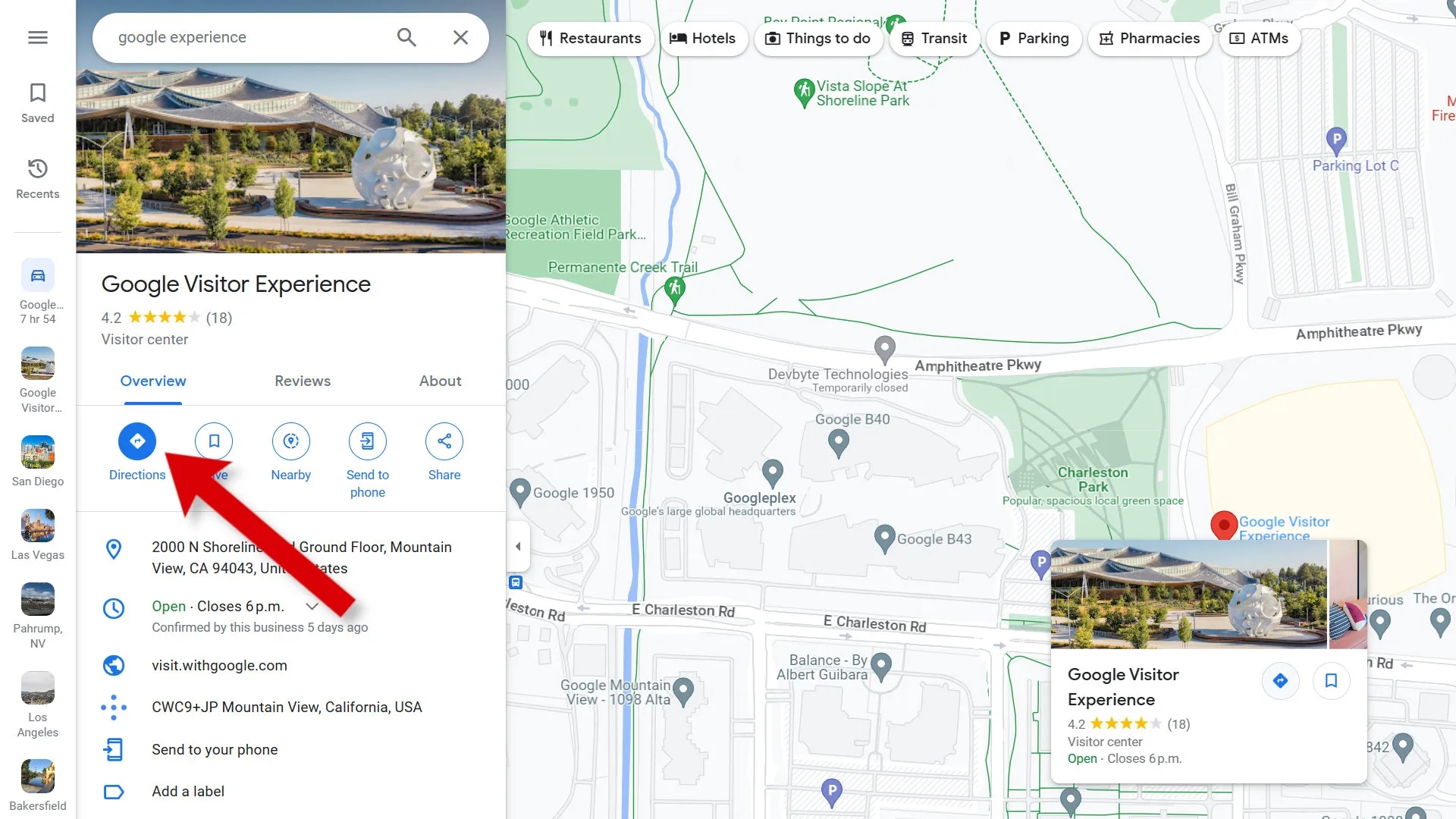Open the recent driving route Google 7 hr 54
This screenshot has height=819, width=1456.
tap(38, 292)
